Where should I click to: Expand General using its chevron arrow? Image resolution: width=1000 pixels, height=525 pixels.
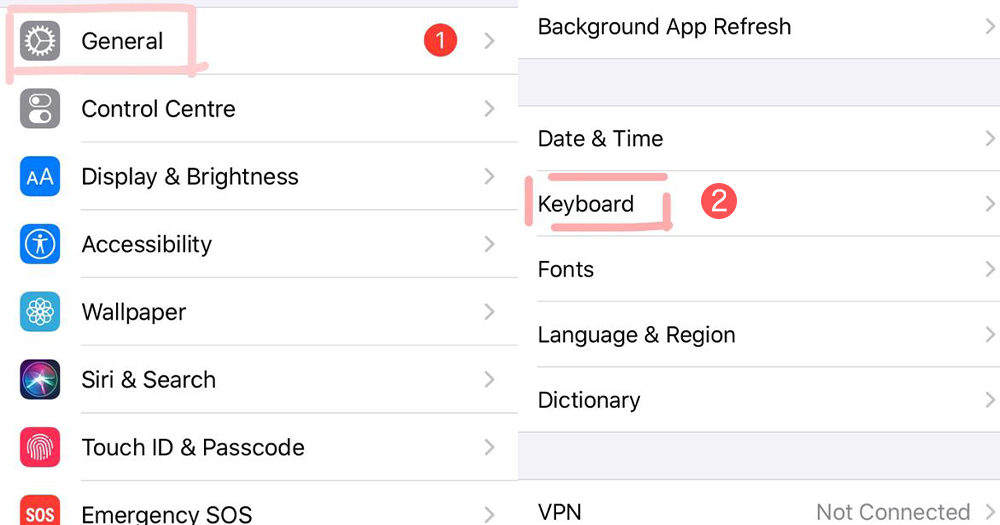pos(489,41)
